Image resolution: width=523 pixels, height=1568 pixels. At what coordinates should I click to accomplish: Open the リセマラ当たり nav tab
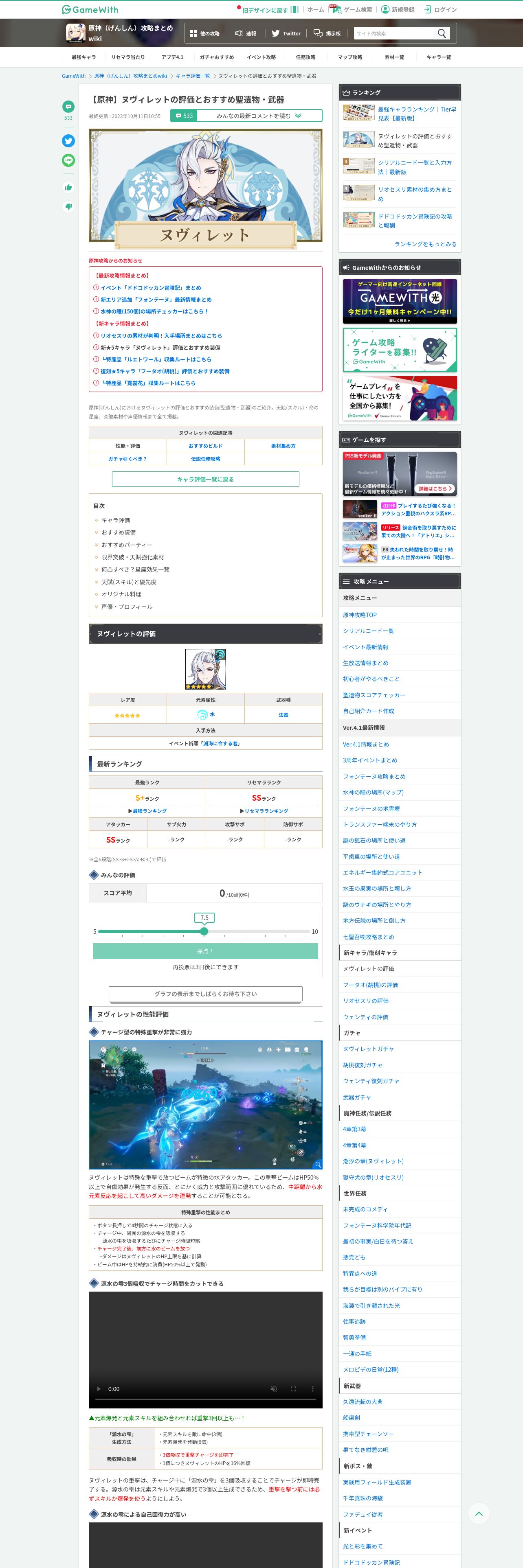point(128,57)
